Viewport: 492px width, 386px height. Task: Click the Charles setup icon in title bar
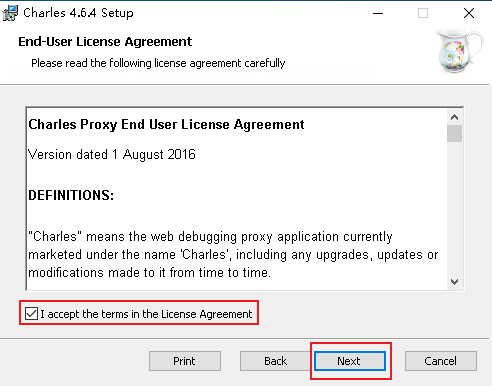pos(10,13)
